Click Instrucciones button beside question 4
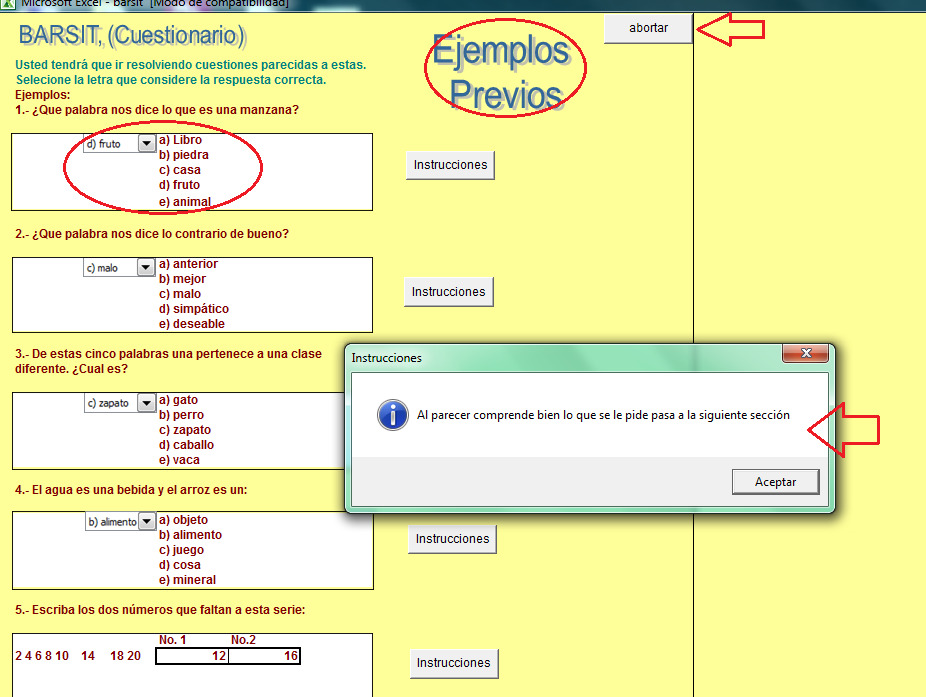926x697 pixels. (x=453, y=538)
